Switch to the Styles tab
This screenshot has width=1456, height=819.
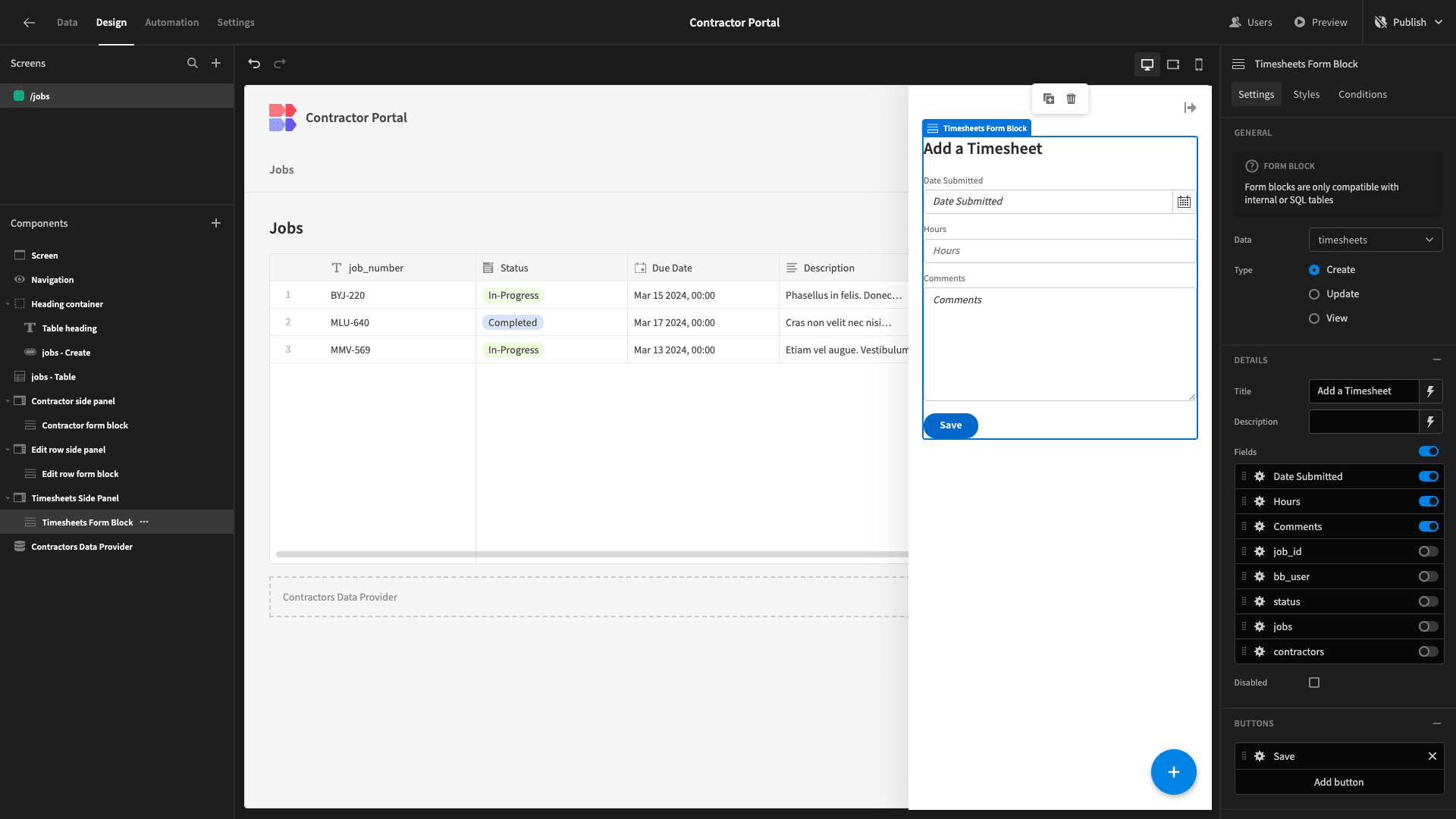[1306, 94]
